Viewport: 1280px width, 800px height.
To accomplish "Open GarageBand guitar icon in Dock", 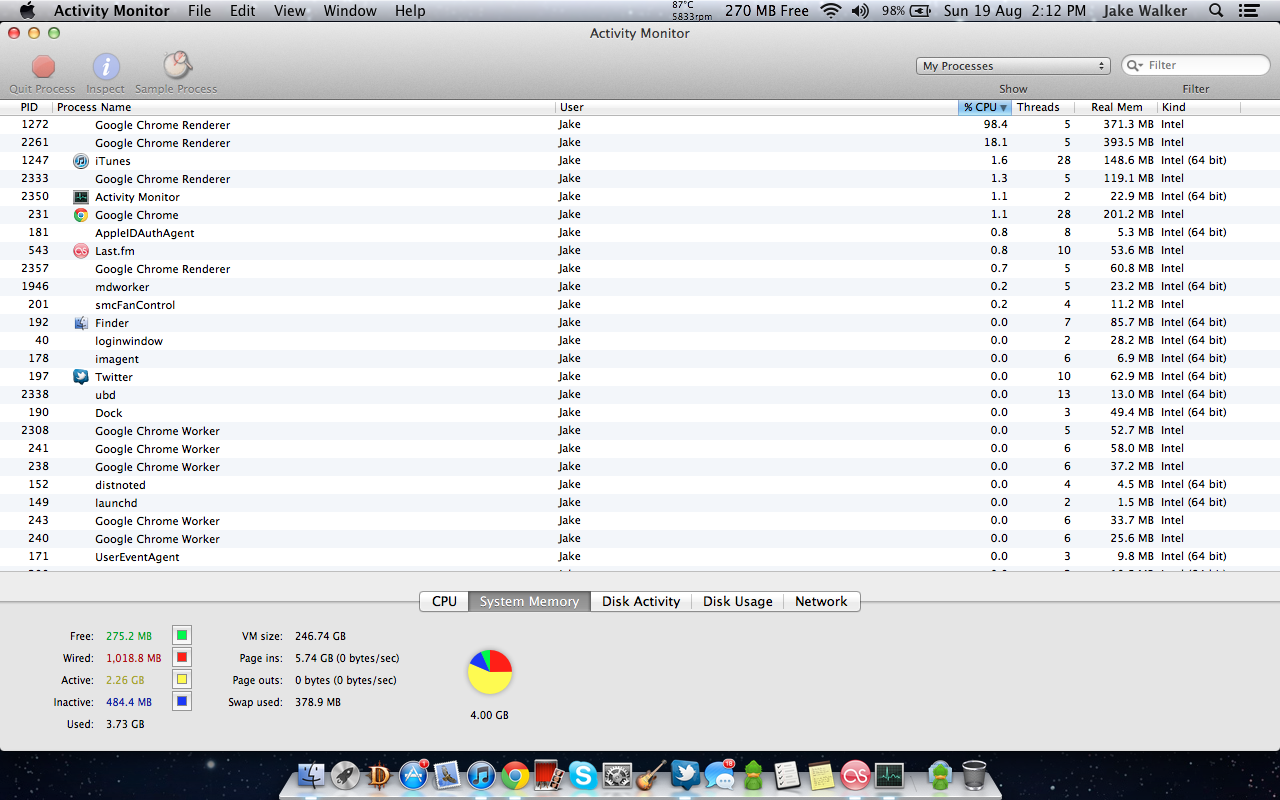I will (651, 775).
